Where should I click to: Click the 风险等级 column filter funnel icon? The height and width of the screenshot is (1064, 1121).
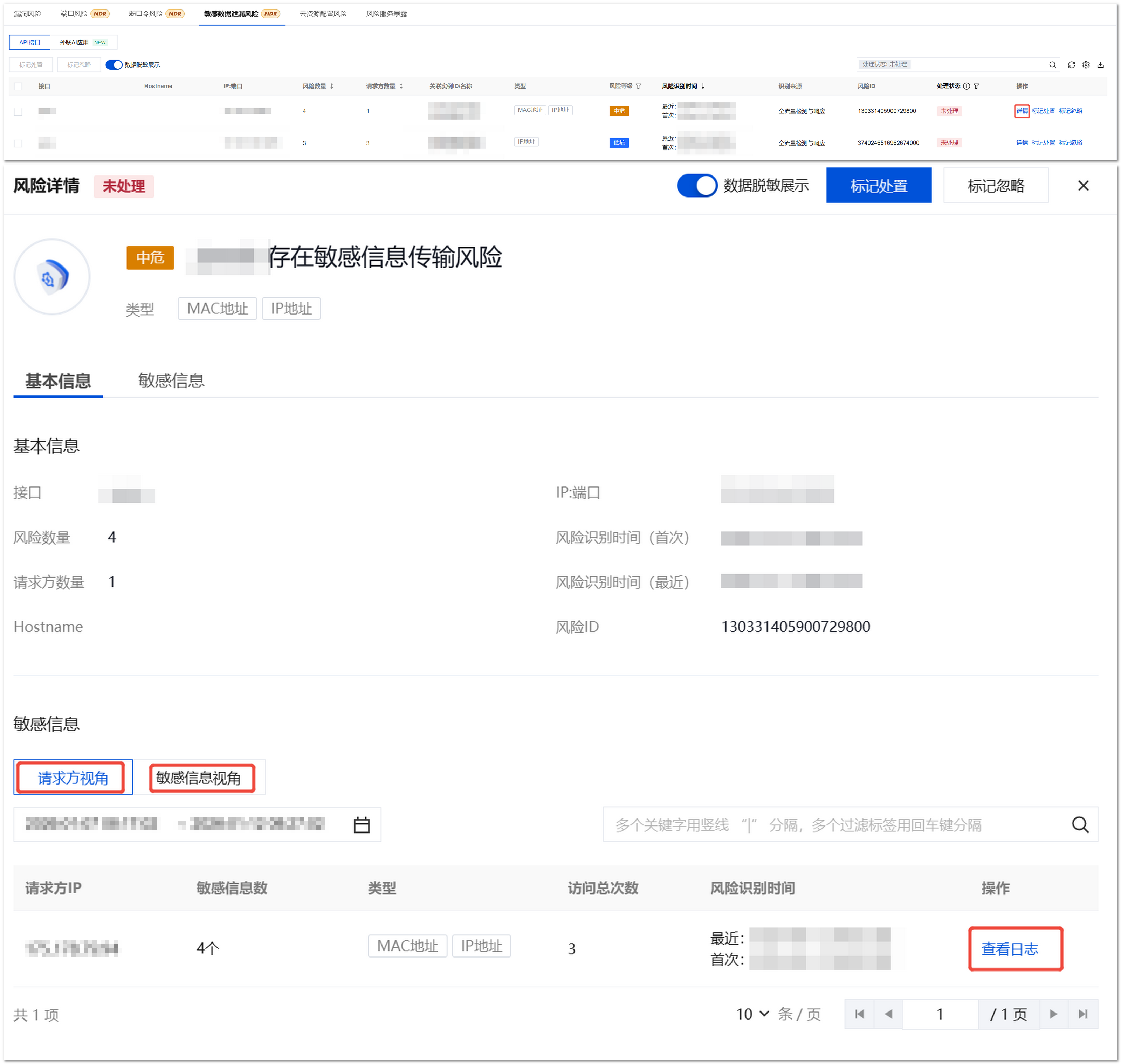click(638, 86)
